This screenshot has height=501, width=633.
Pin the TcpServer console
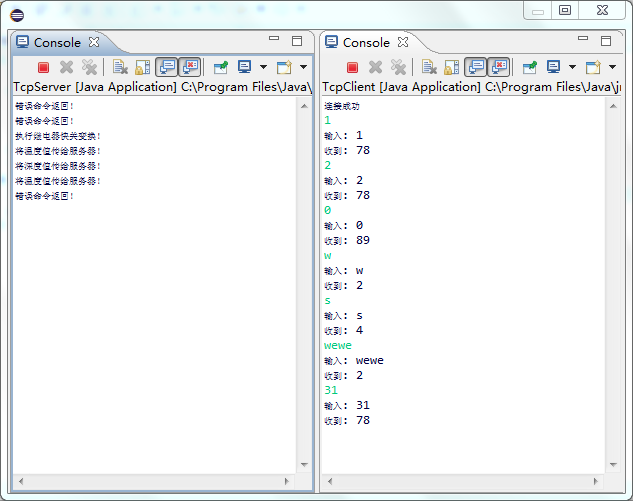[221, 67]
